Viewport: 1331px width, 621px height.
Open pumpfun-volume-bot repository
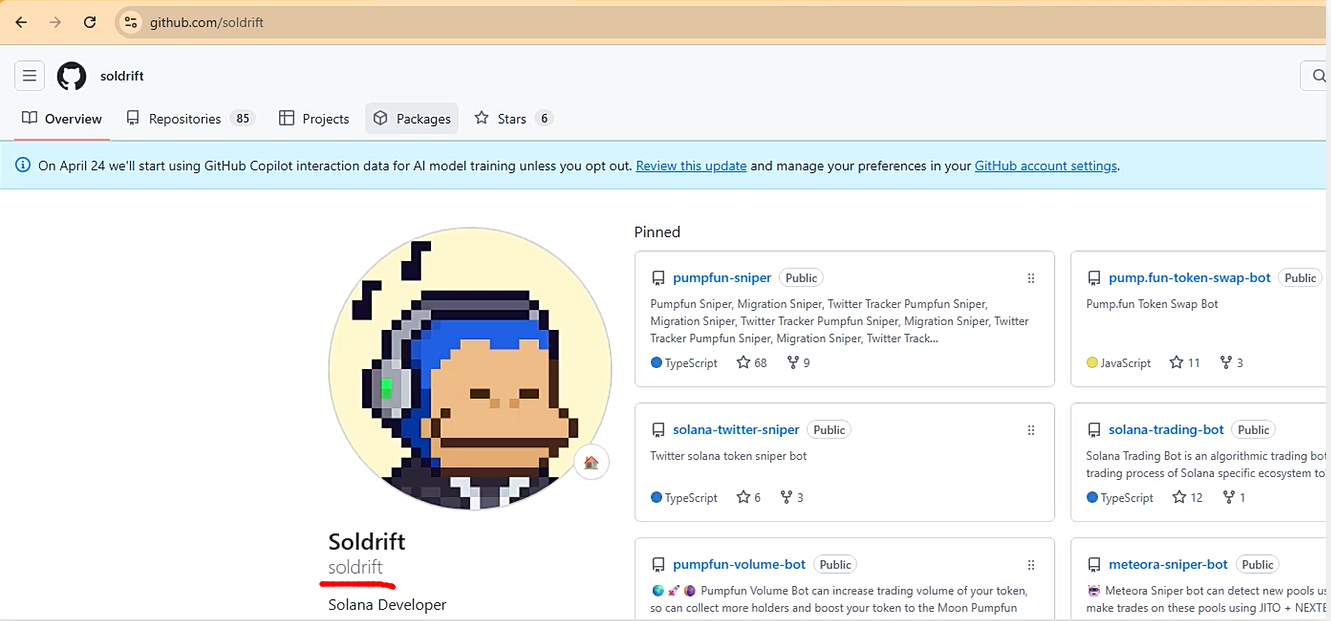coord(739,565)
